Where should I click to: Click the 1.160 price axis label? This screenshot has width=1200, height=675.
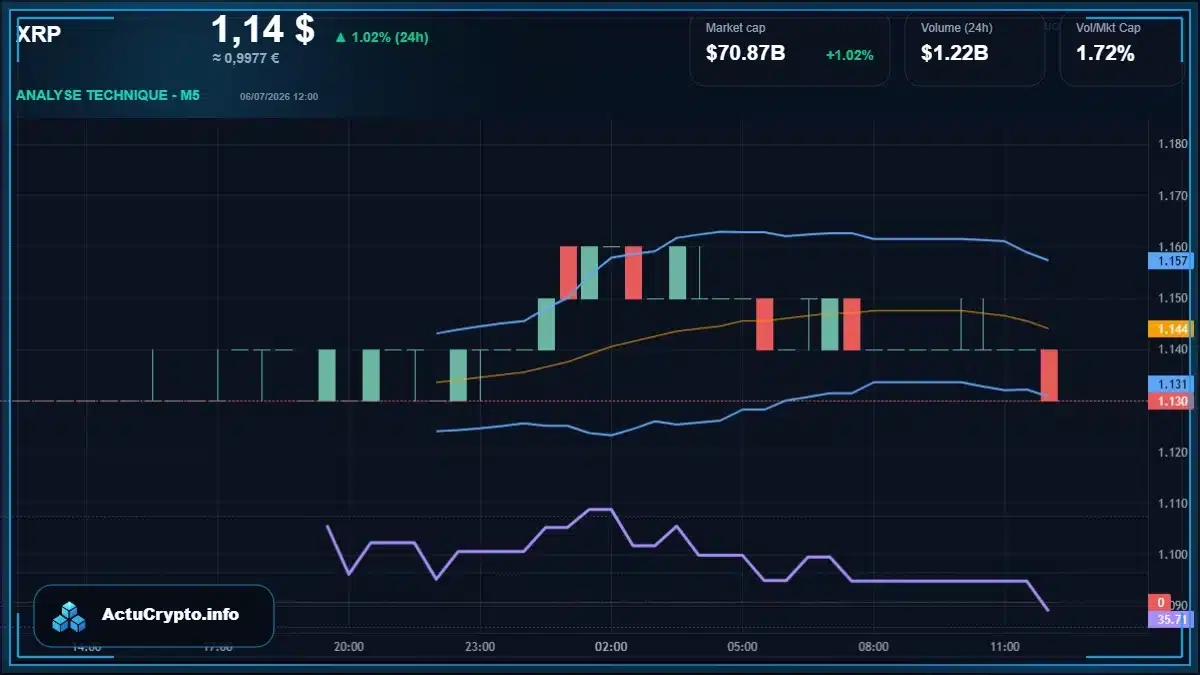1171,247
